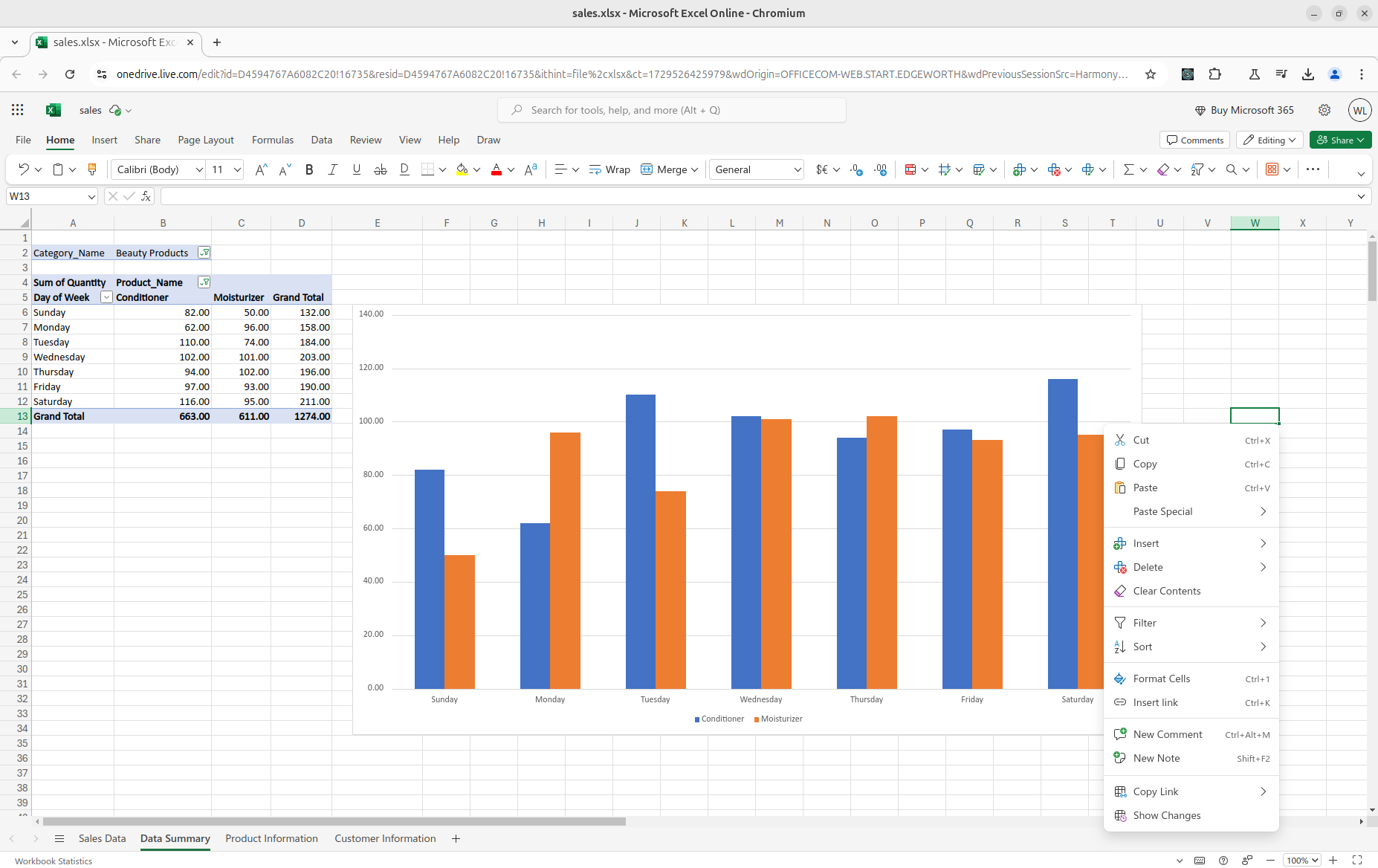The image size is (1378, 868).
Task: Apply the yellow fill color
Action: [x=462, y=169]
